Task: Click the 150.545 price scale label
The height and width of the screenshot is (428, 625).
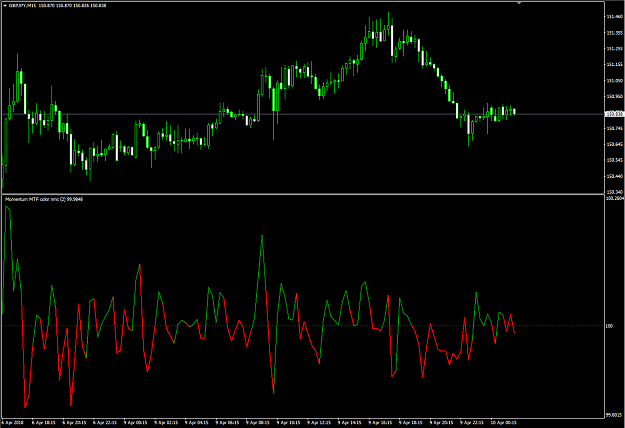Action: (614, 160)
